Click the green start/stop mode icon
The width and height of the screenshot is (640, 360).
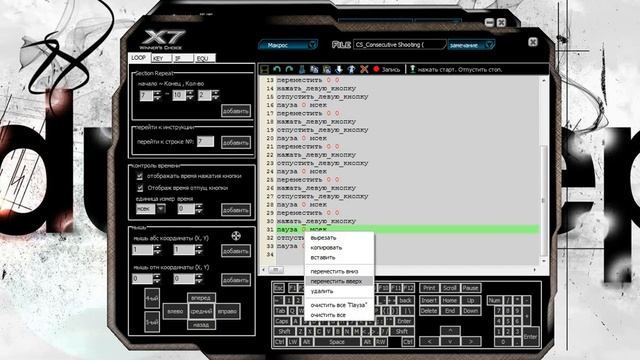[x=412, y=69]
